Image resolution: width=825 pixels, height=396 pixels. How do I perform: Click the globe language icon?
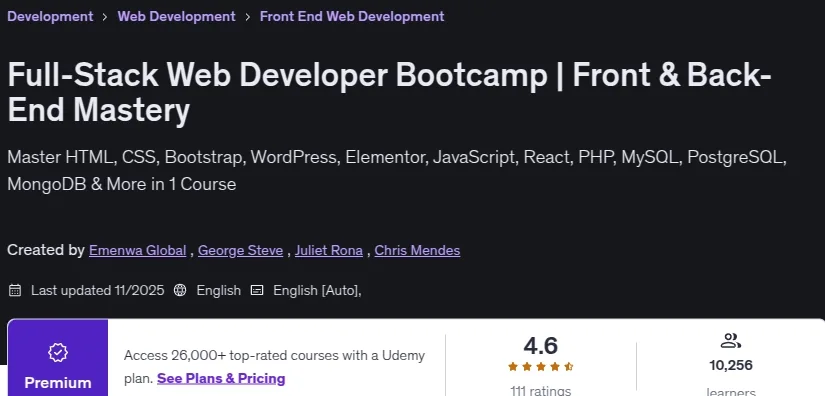[x=180, y=290]
